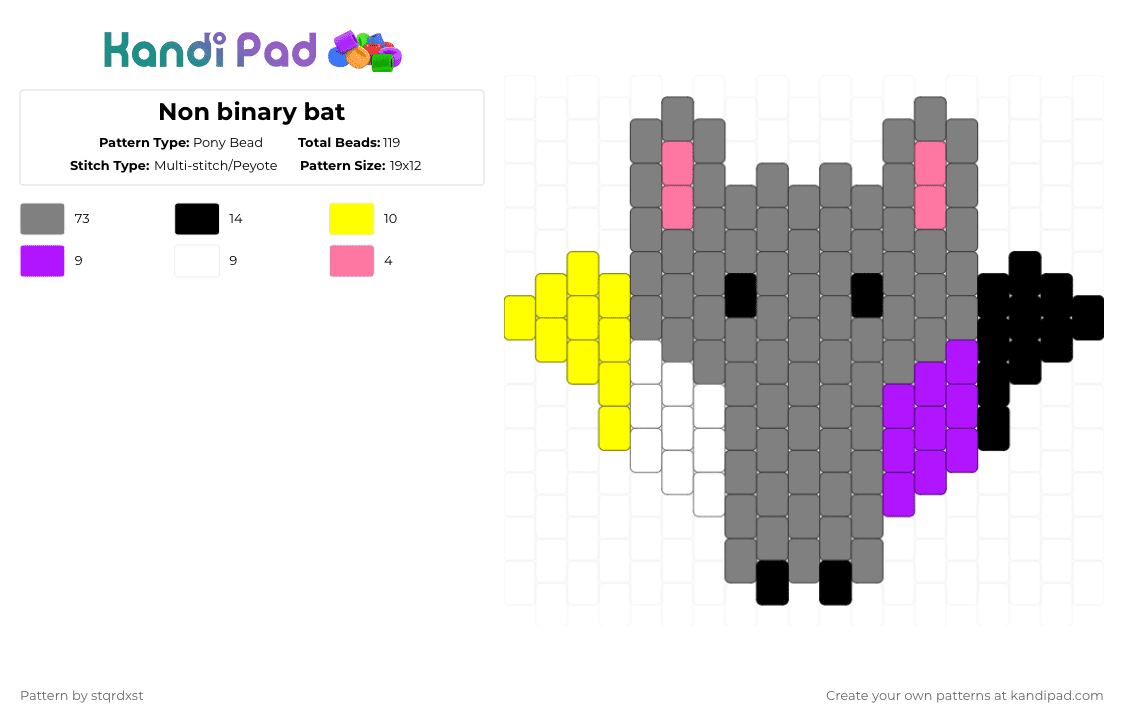This screenshot has height=720, width=1124.
Task: Click the 'Stitch Type: Multi-stitch/Peyote' text
Action: tap(173, 166)
